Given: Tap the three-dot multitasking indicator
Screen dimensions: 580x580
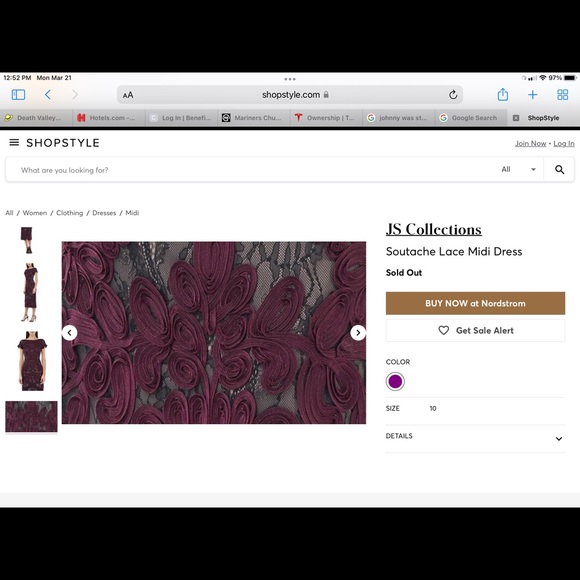Looking at the screenshot, I should click(290, 79).
